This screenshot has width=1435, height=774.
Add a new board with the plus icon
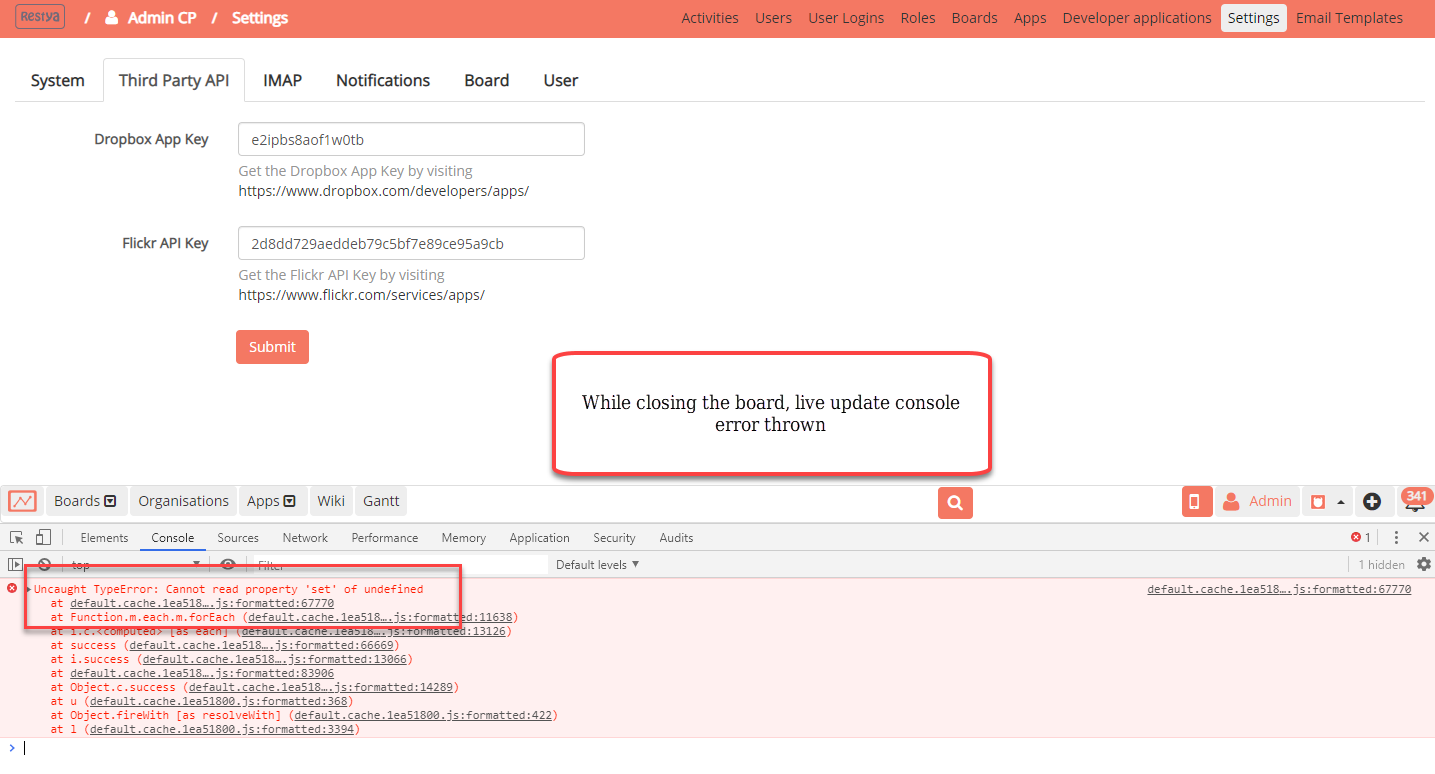[1371, 501]
